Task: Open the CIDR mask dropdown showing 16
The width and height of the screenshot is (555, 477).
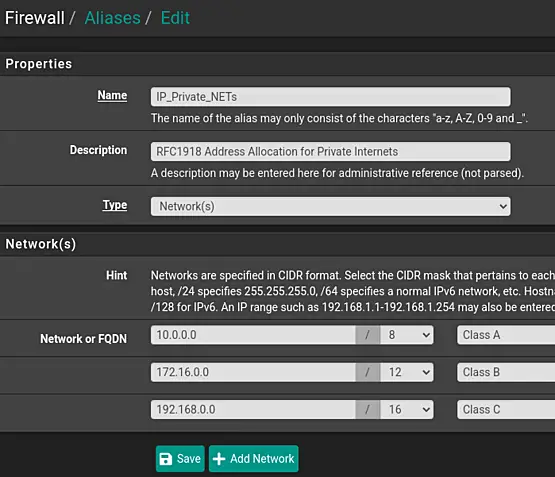Action: pyautogui.click(x=406, y=409)
